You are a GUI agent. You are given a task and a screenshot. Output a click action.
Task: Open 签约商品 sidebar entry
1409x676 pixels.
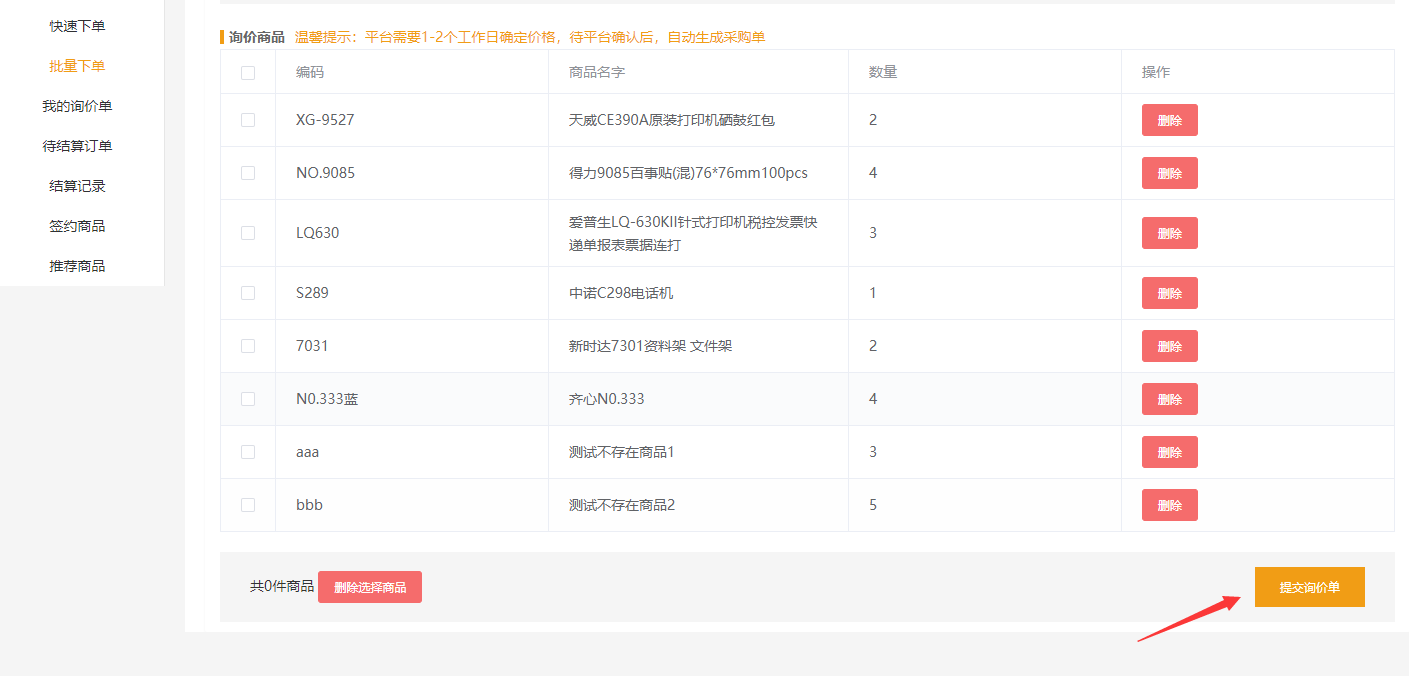(77, 226)
